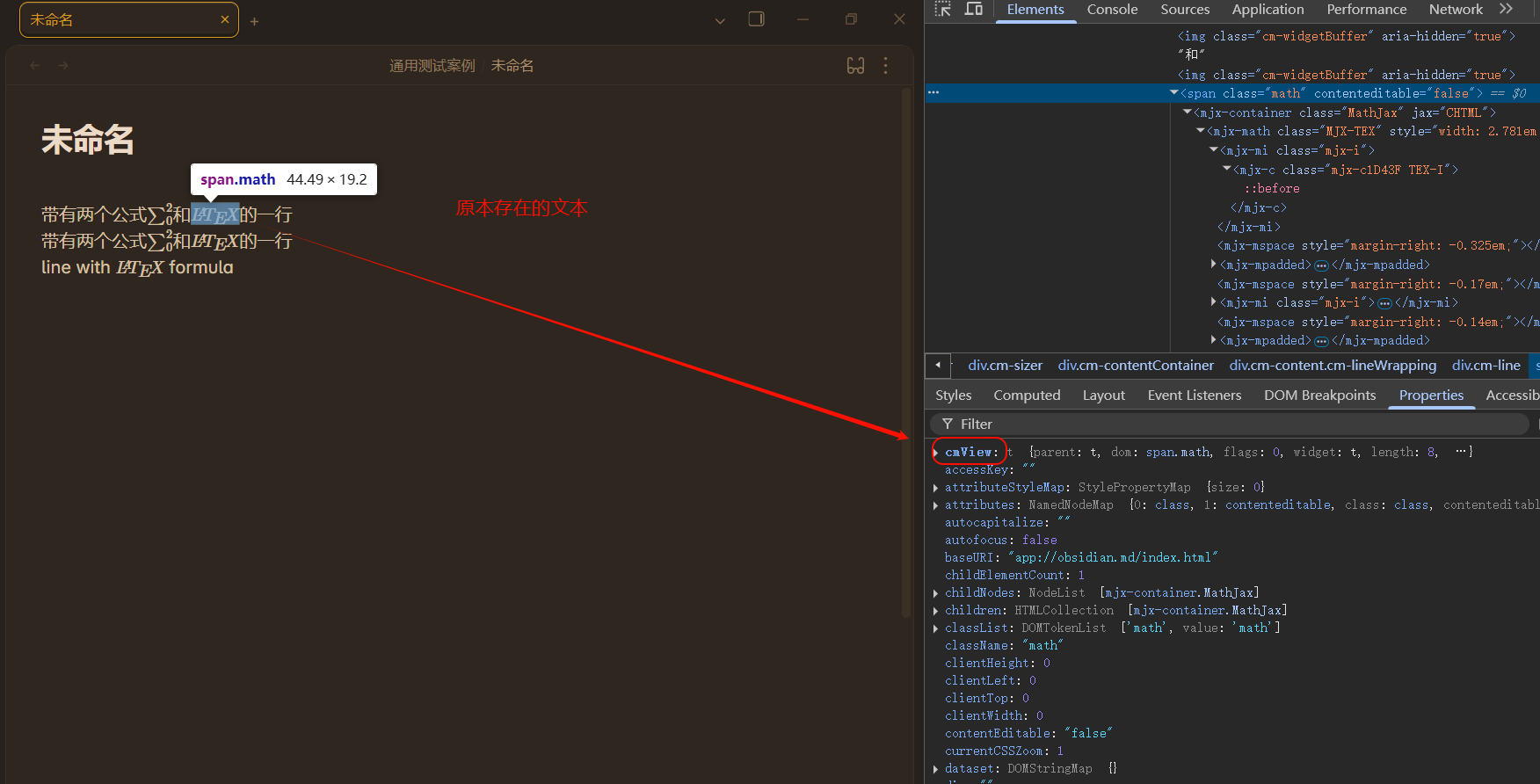This screenshot has height=784, width=1540.
Task: Switch to the Console tab
Action: click(x=1112, y=10)
